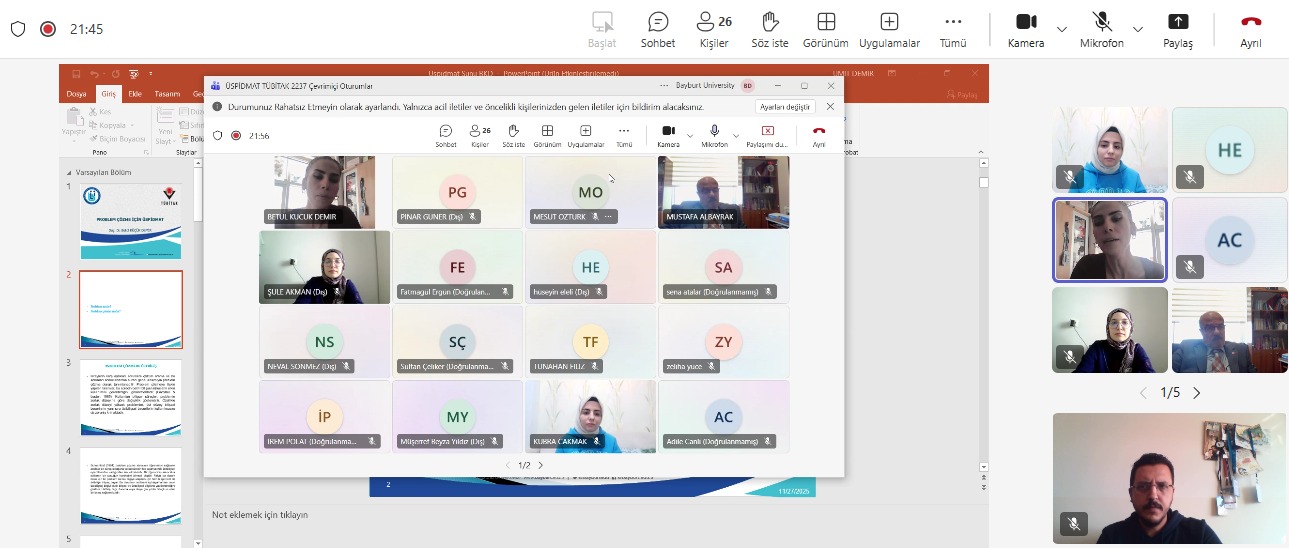Switch to the Giriş ribbon tab
This screenshot has height=548, width=1289.
(108, 94)
